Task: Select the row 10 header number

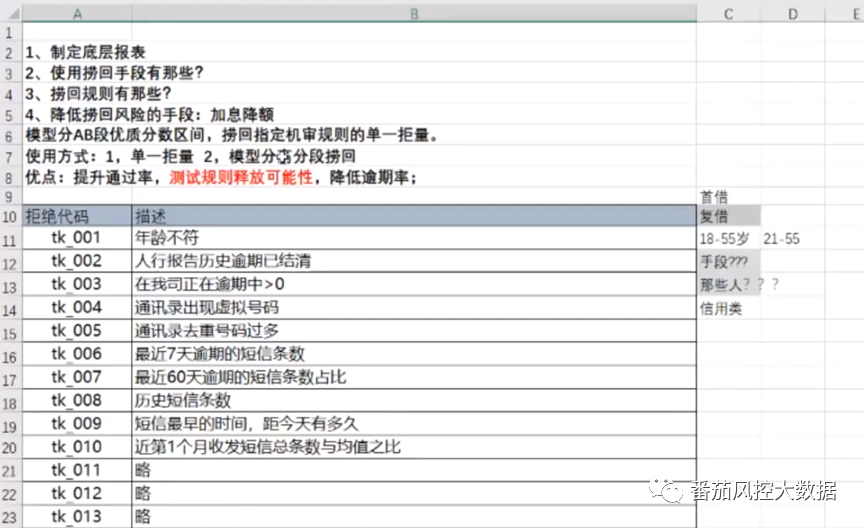Action: pos(11,216)
